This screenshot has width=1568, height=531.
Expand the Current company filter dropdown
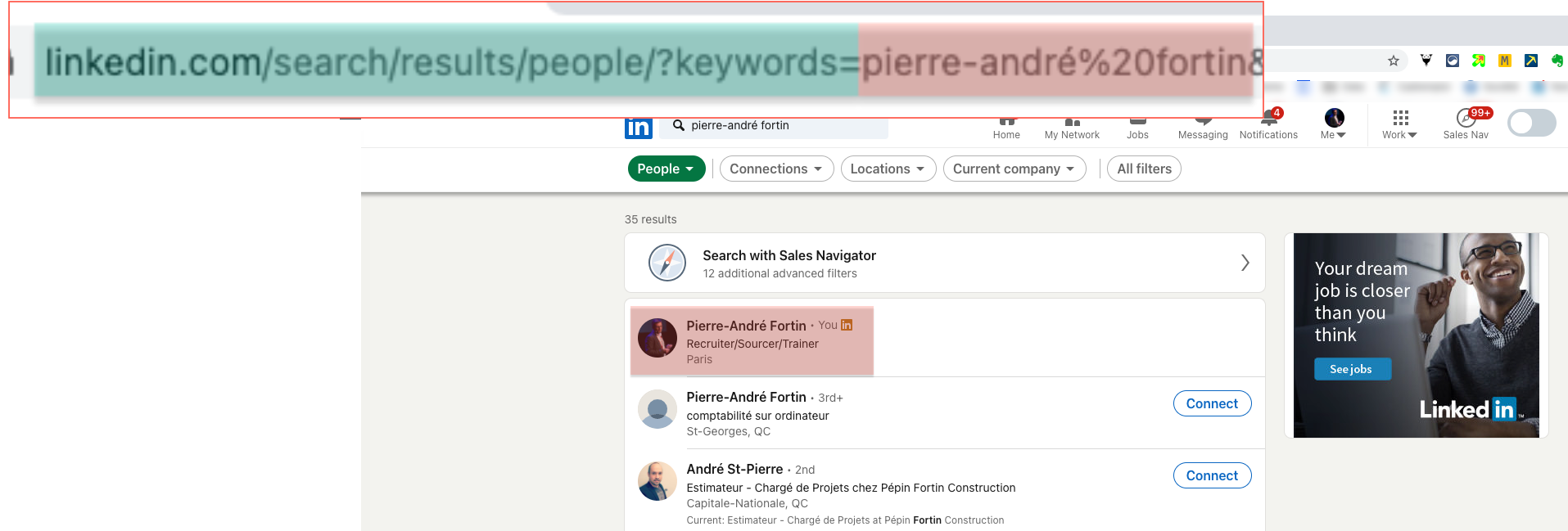coord(1014,169)
